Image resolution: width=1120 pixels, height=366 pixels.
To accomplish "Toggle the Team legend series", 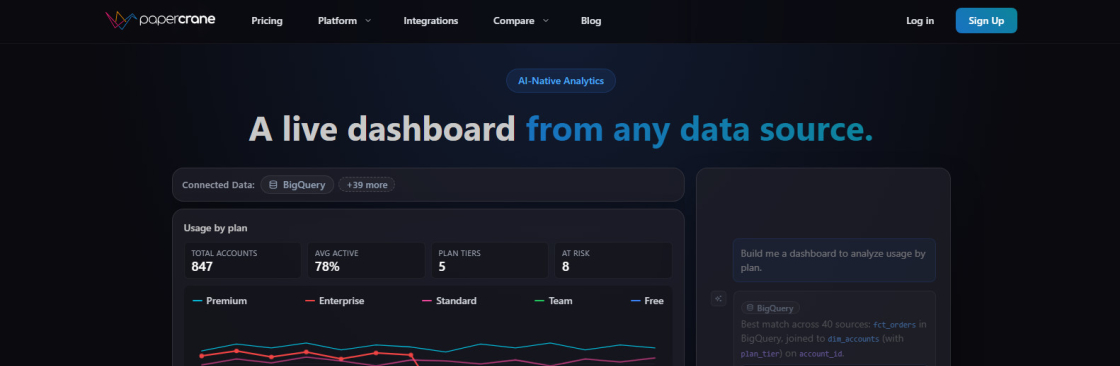I will [x=554, y=301].
